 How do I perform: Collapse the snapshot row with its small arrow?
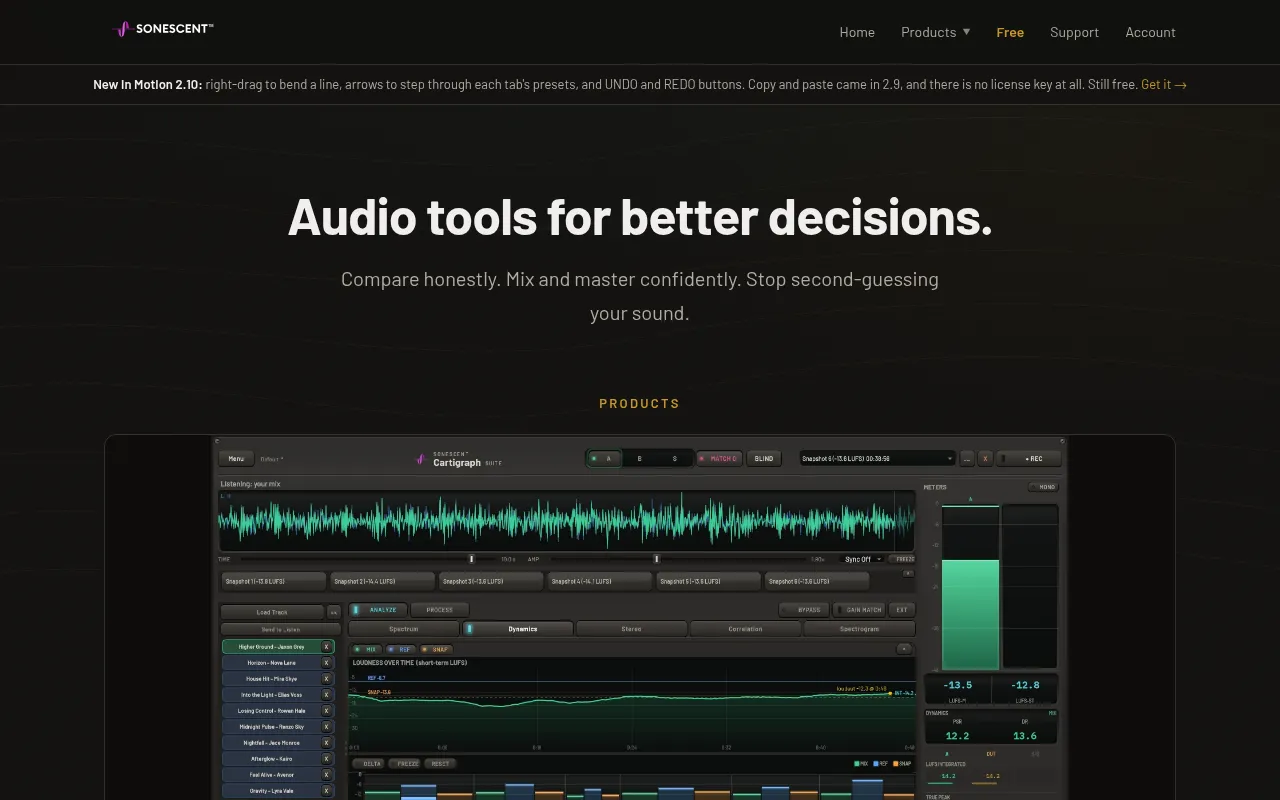pos(908,573)
